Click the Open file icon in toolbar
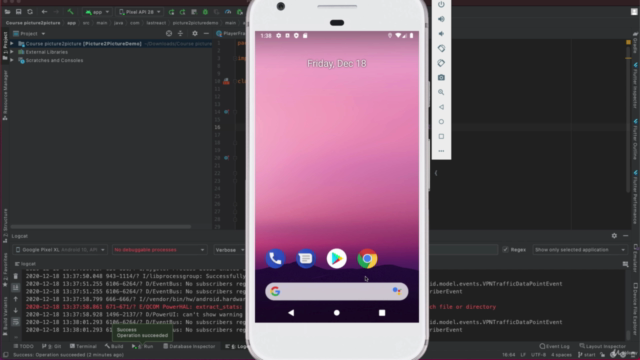The width and height of the screenshot is (640, 360). [7, 12]
